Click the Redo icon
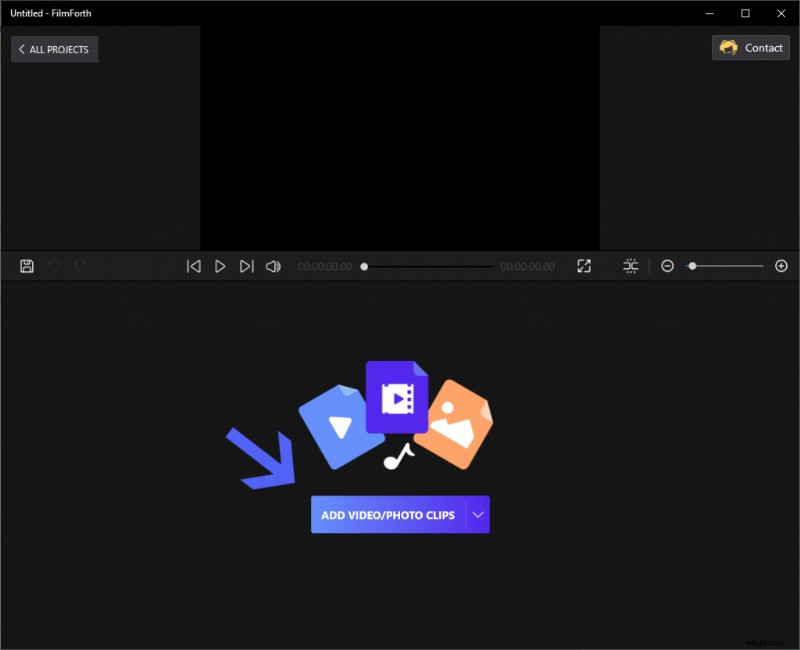Viewport: 800px width, 650px height. 81,265
